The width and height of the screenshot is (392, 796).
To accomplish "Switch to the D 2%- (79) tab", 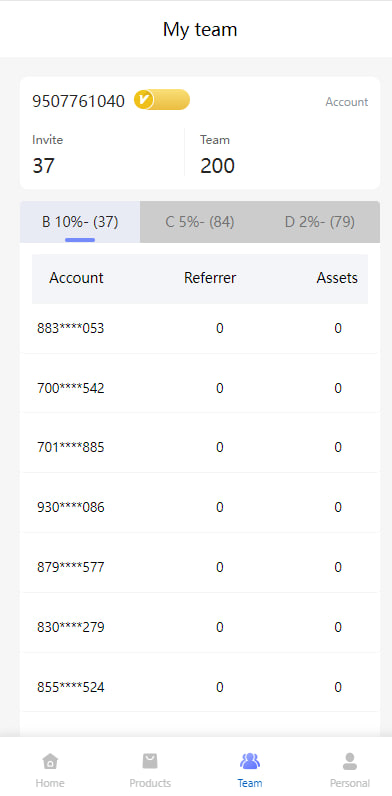I will click(x=320, y=222).
